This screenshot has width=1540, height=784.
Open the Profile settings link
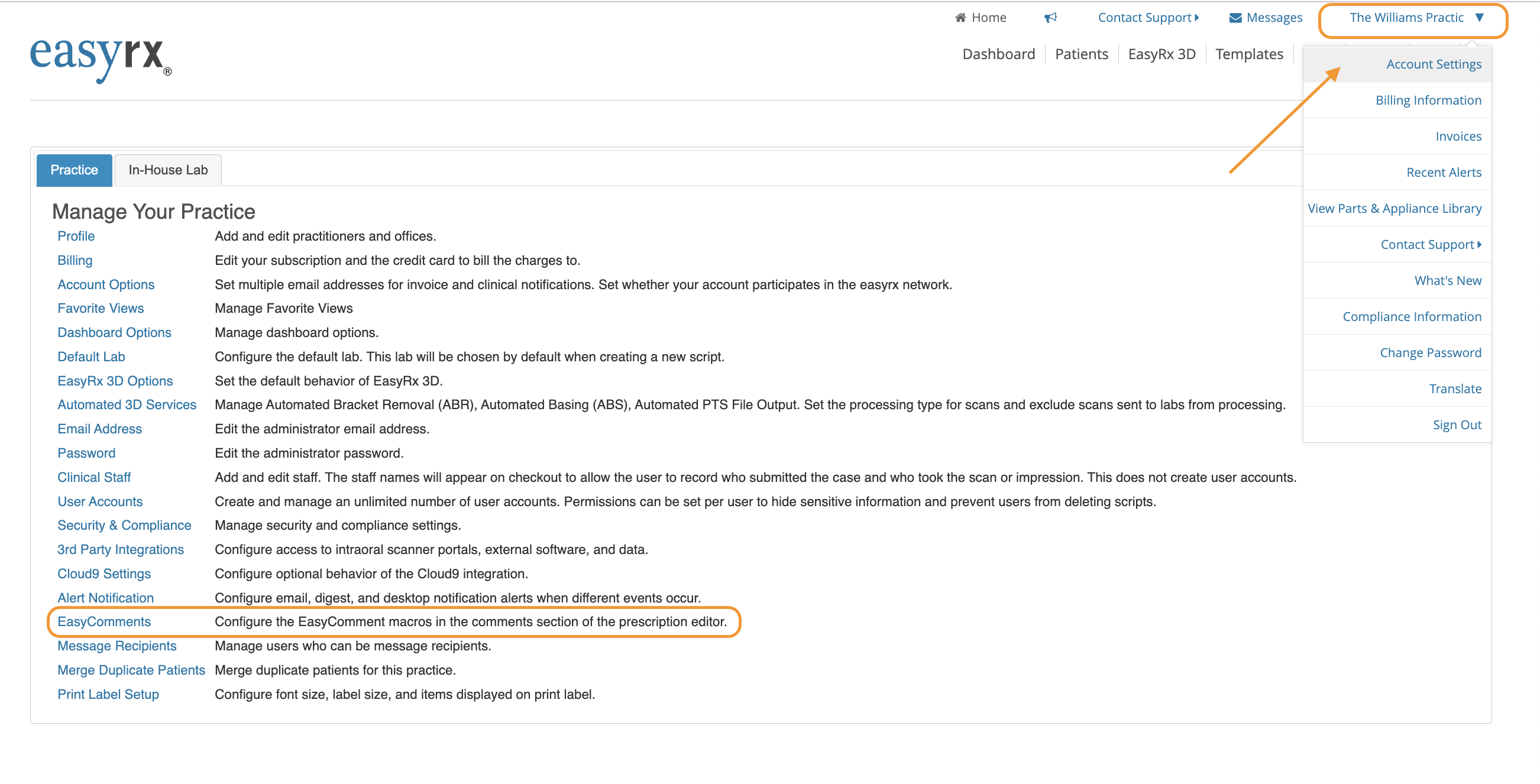tap(76, 236)
